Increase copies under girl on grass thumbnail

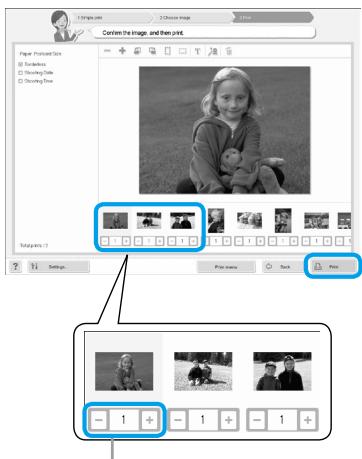(x=126, y=241)
